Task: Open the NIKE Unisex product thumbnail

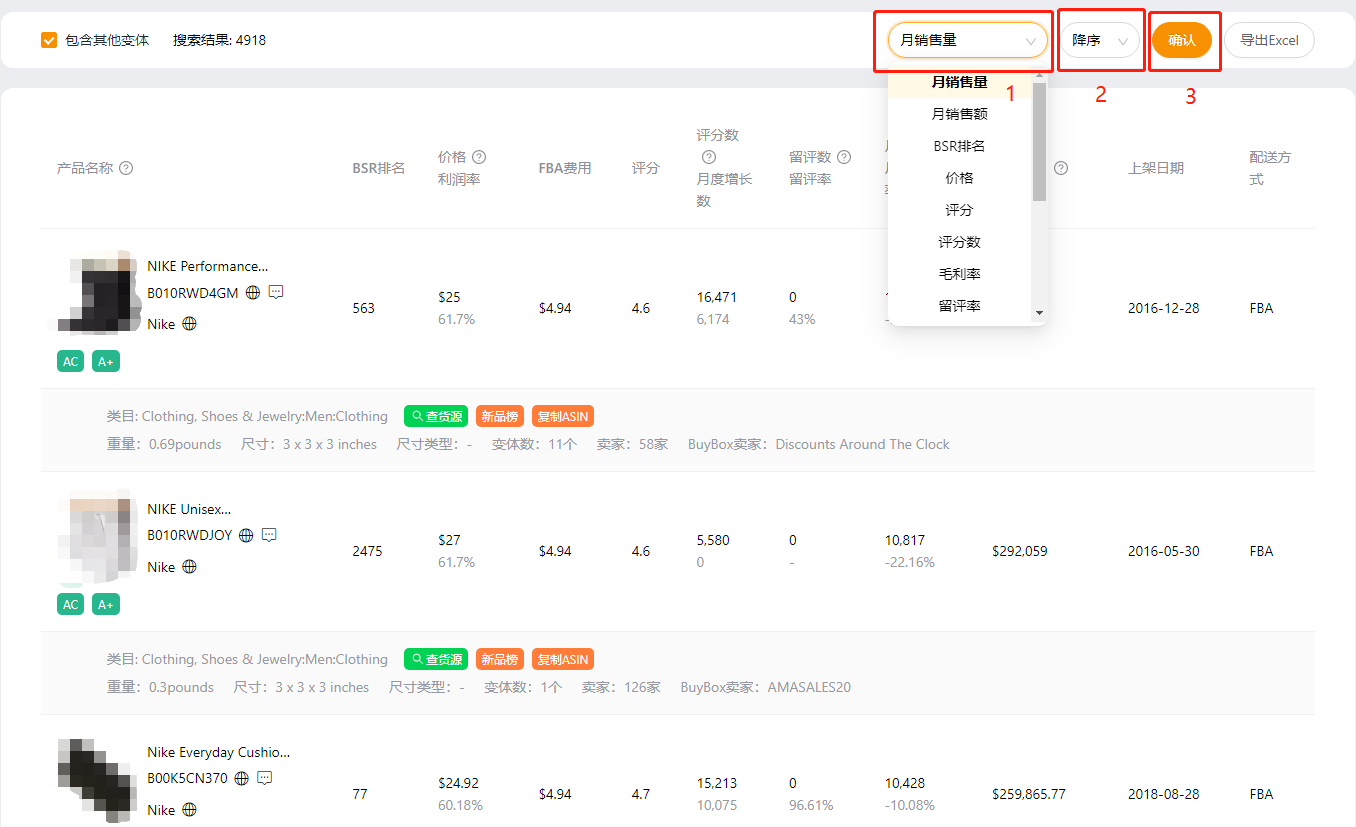Action: click(97, 535)
